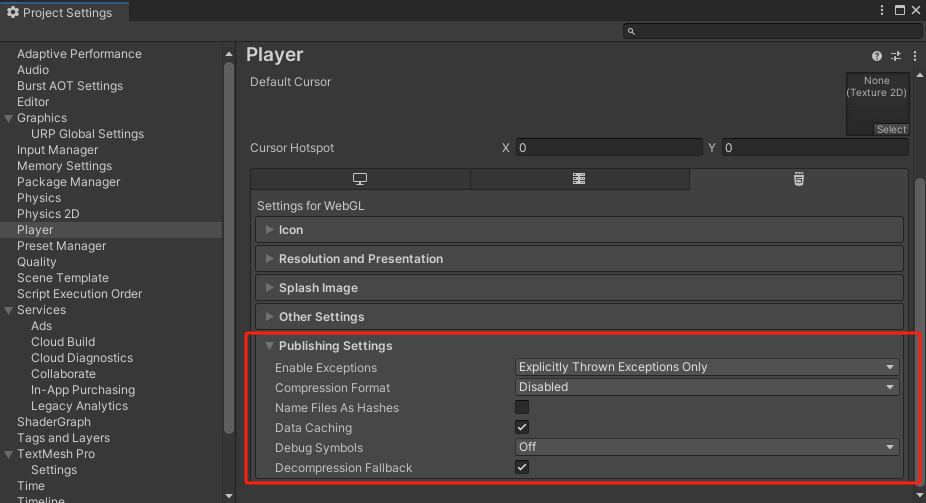The height and width of the screenshot is (503, 926).
Task: Open the window options three-dot menu
Action: tap(882, 10)
